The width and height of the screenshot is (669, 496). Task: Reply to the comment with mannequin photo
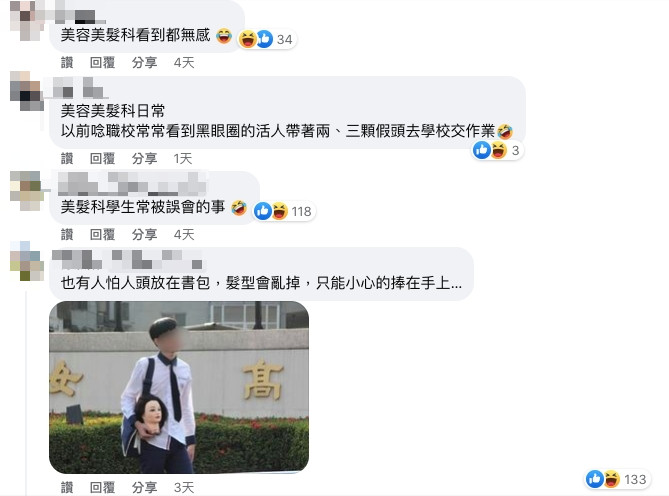point(102,487)
